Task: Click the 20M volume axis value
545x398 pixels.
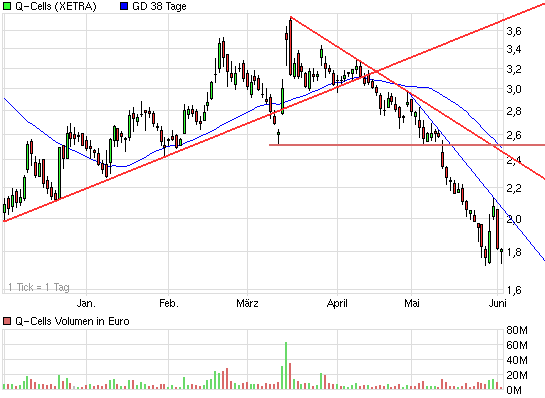Action: [517, 375]
